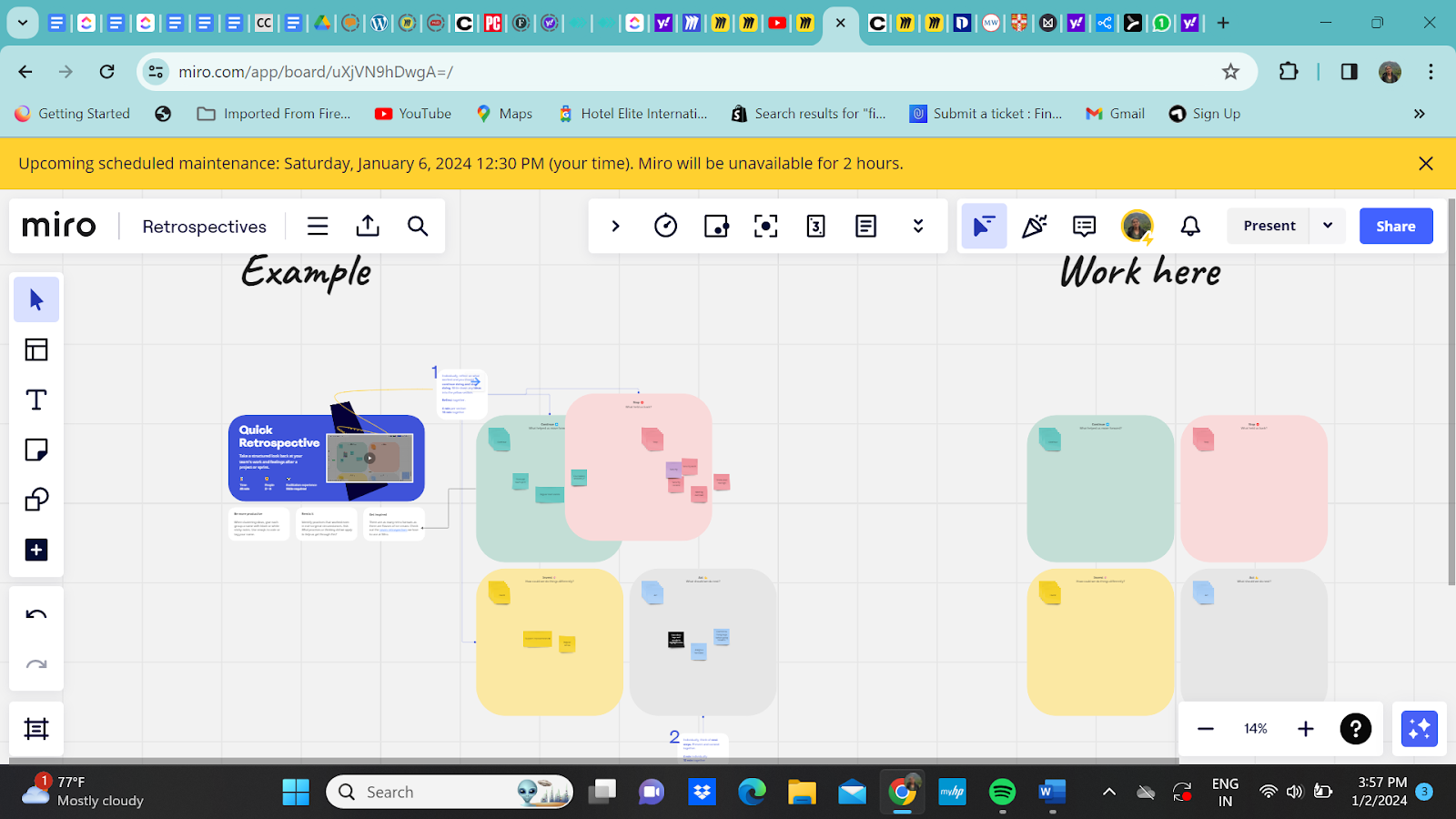The height and width of the screenshot is (819, 1456).
Task: Open the main hamburger menu
Action: [x=318, y=226]
